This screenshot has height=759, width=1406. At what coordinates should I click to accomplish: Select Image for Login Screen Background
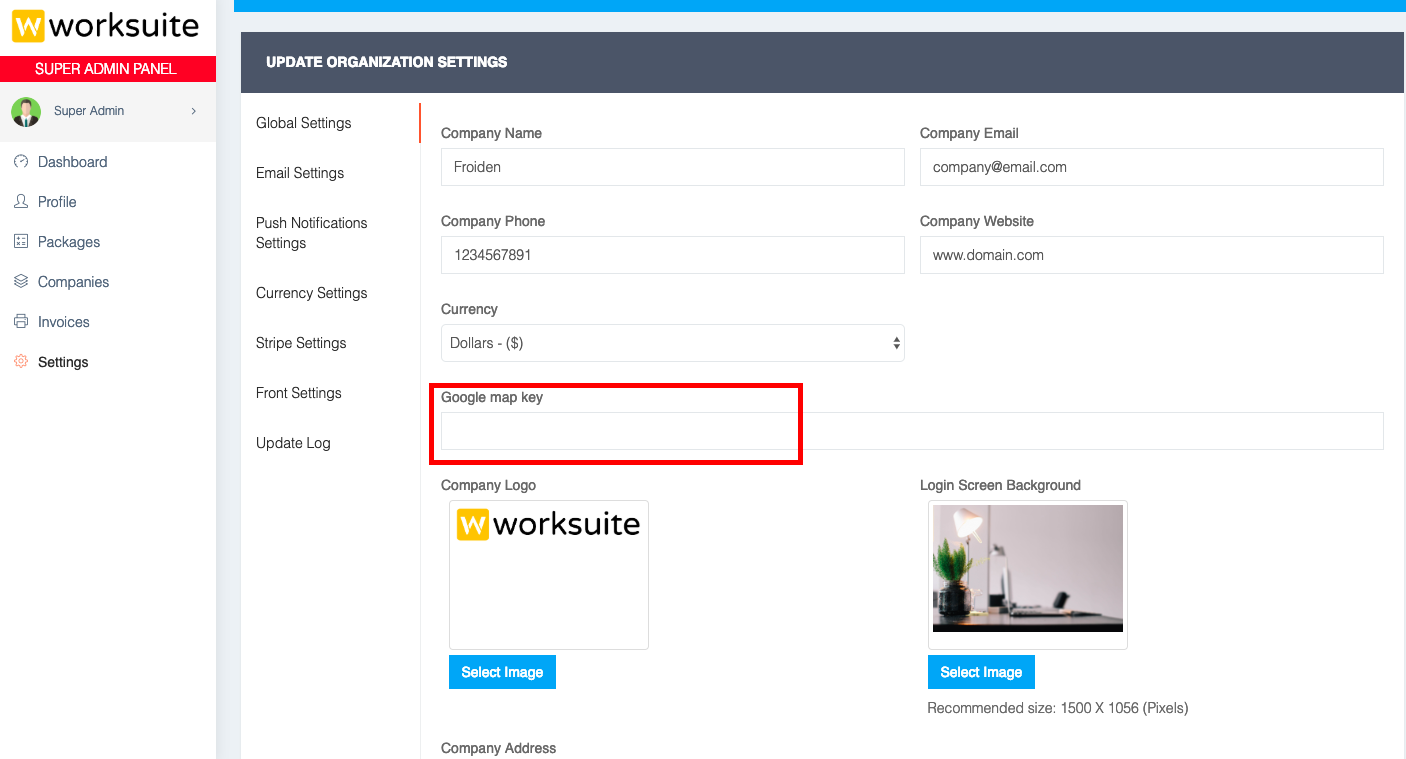point(981,672)
